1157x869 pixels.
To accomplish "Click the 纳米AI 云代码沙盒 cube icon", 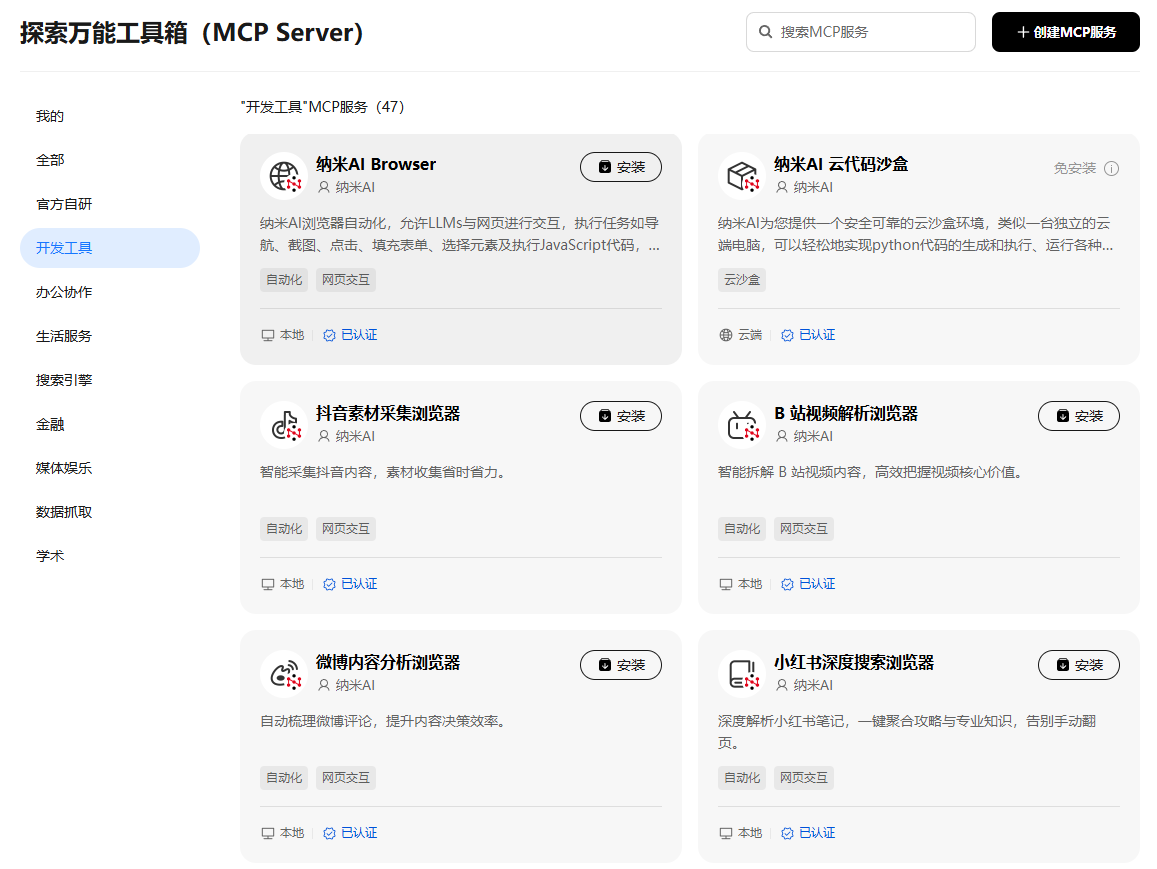I will 742,176.
